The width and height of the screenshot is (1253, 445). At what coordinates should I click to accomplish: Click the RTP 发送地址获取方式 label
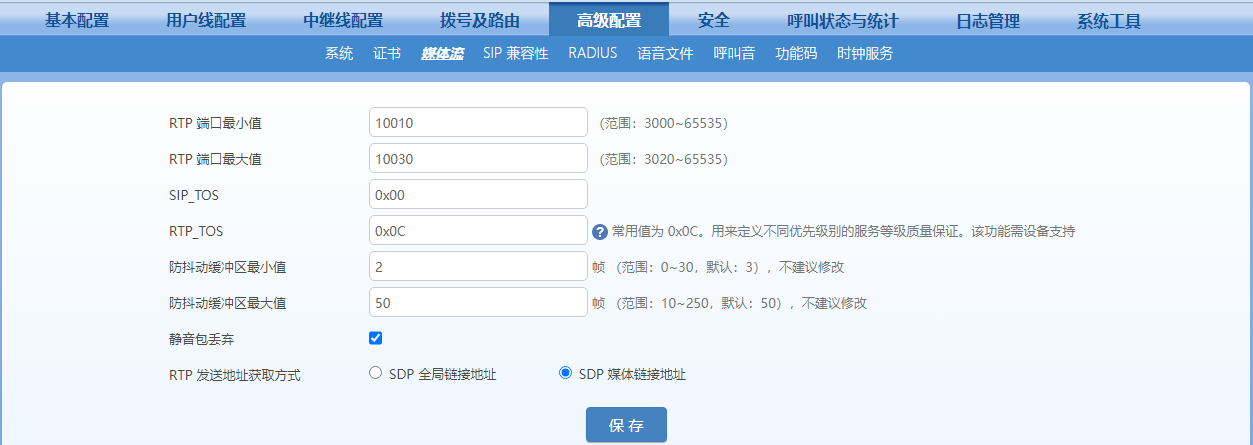[235, 375]
